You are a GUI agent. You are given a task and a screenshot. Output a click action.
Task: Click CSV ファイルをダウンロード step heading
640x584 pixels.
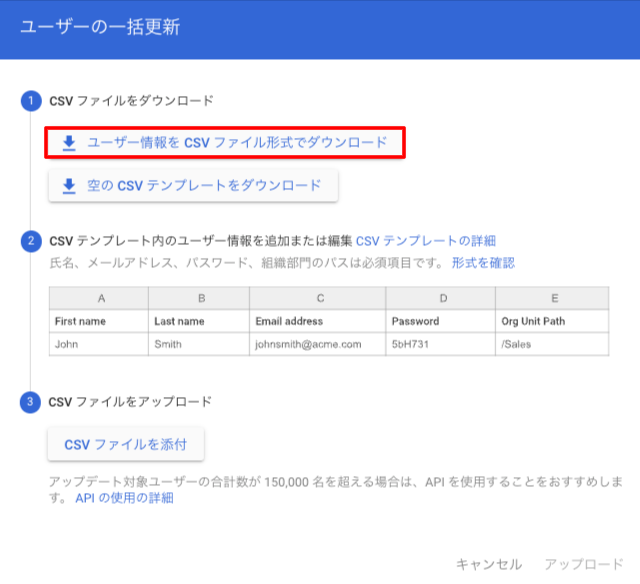131,100
